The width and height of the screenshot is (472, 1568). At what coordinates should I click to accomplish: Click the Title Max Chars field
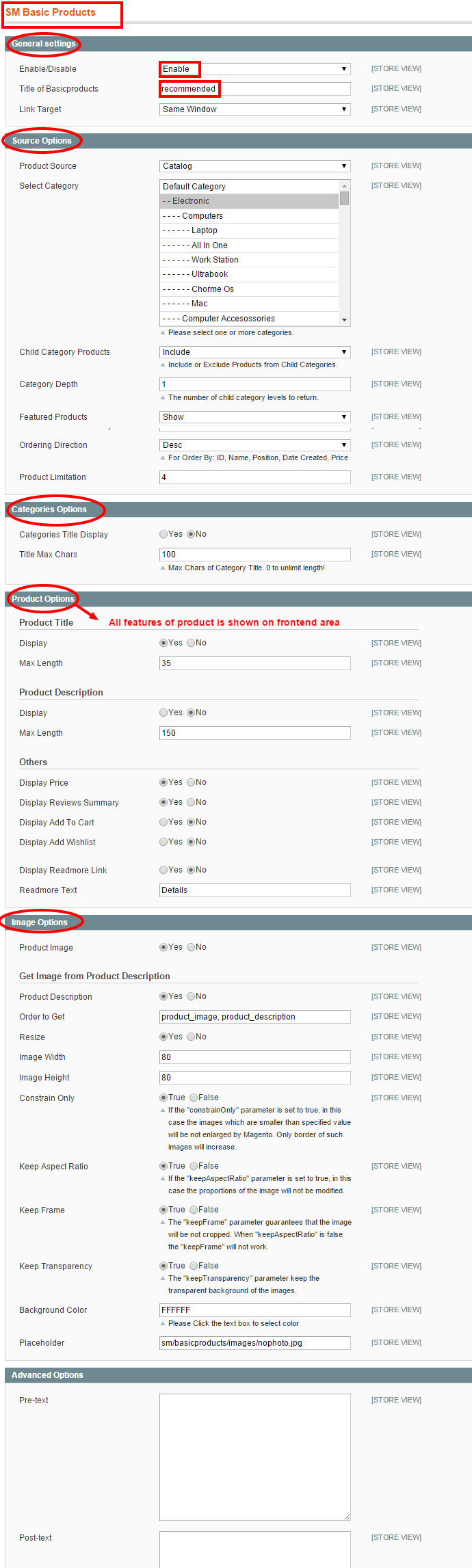pos(254,555)
